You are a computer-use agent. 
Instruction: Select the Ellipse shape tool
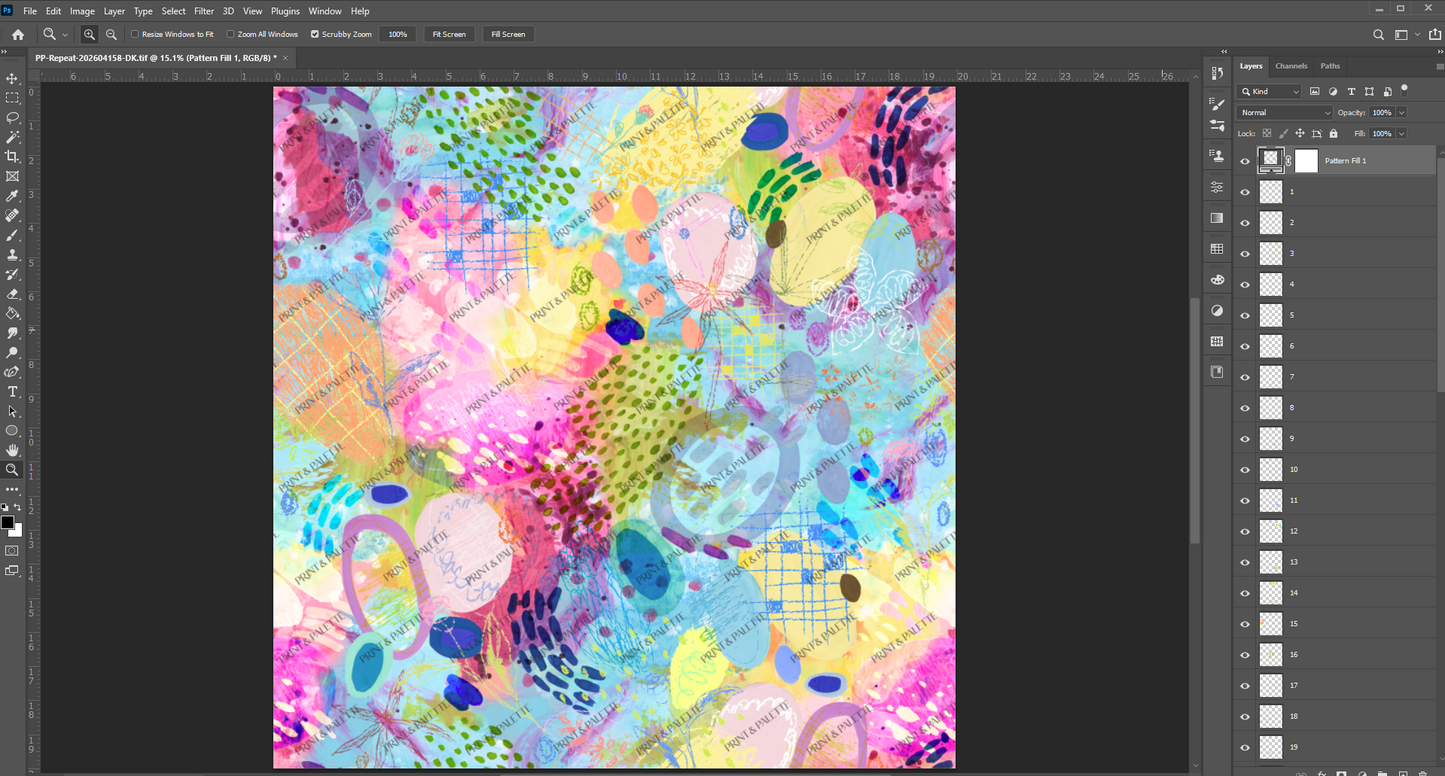coord(12,430)
